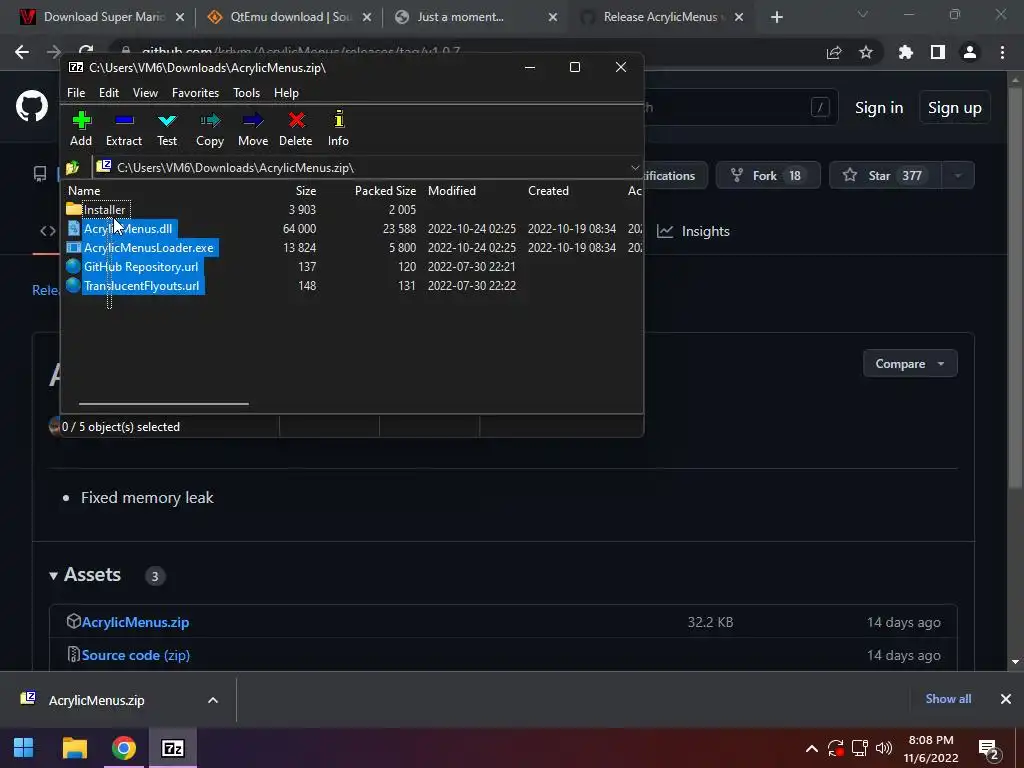1024x768 pixels.
Task: Open the Chrome profile icon
Action: [x=970, y=52]
